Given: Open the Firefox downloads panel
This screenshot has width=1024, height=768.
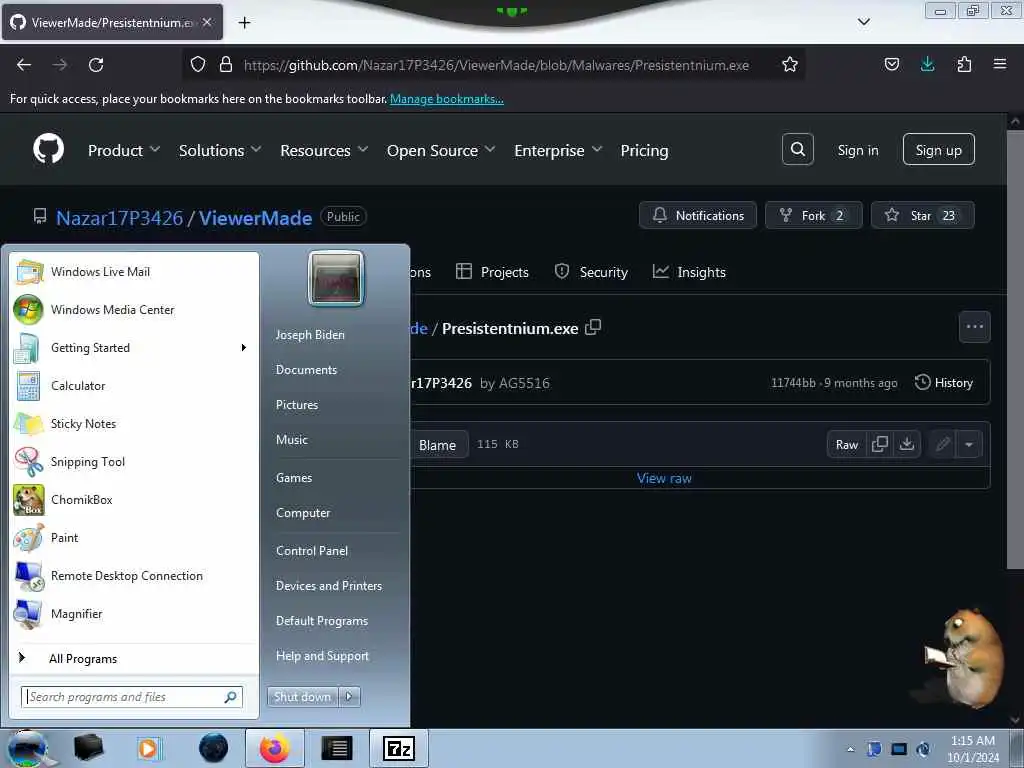Looking at the screenshot, I should tap(927, 64).
